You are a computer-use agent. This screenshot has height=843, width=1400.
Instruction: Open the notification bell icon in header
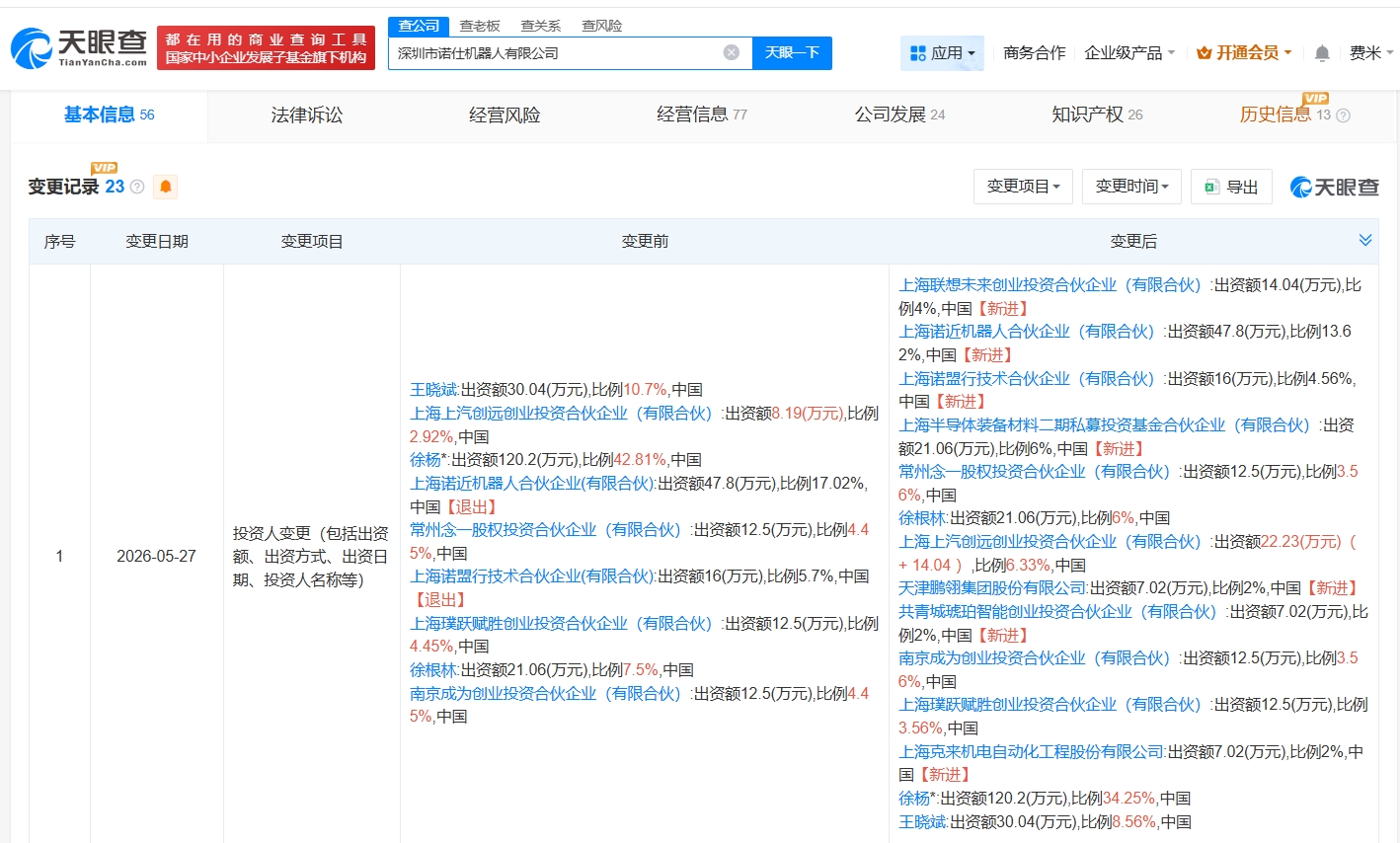[x=1322, y=53]
